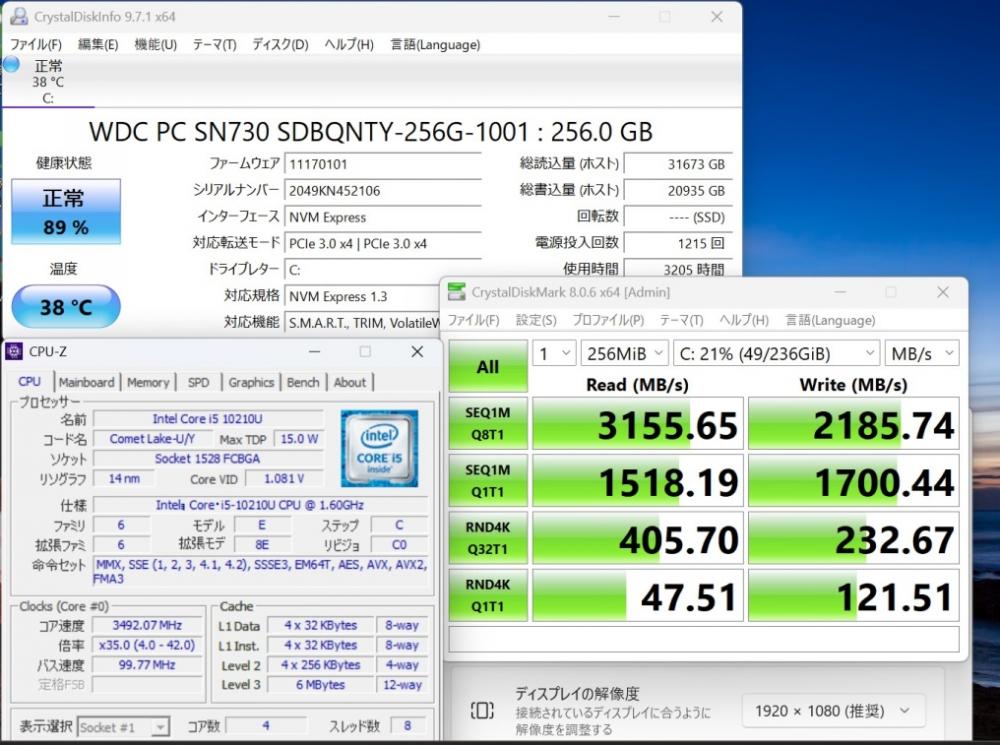Close the CPU-Z window

click(x=417, y=351)
